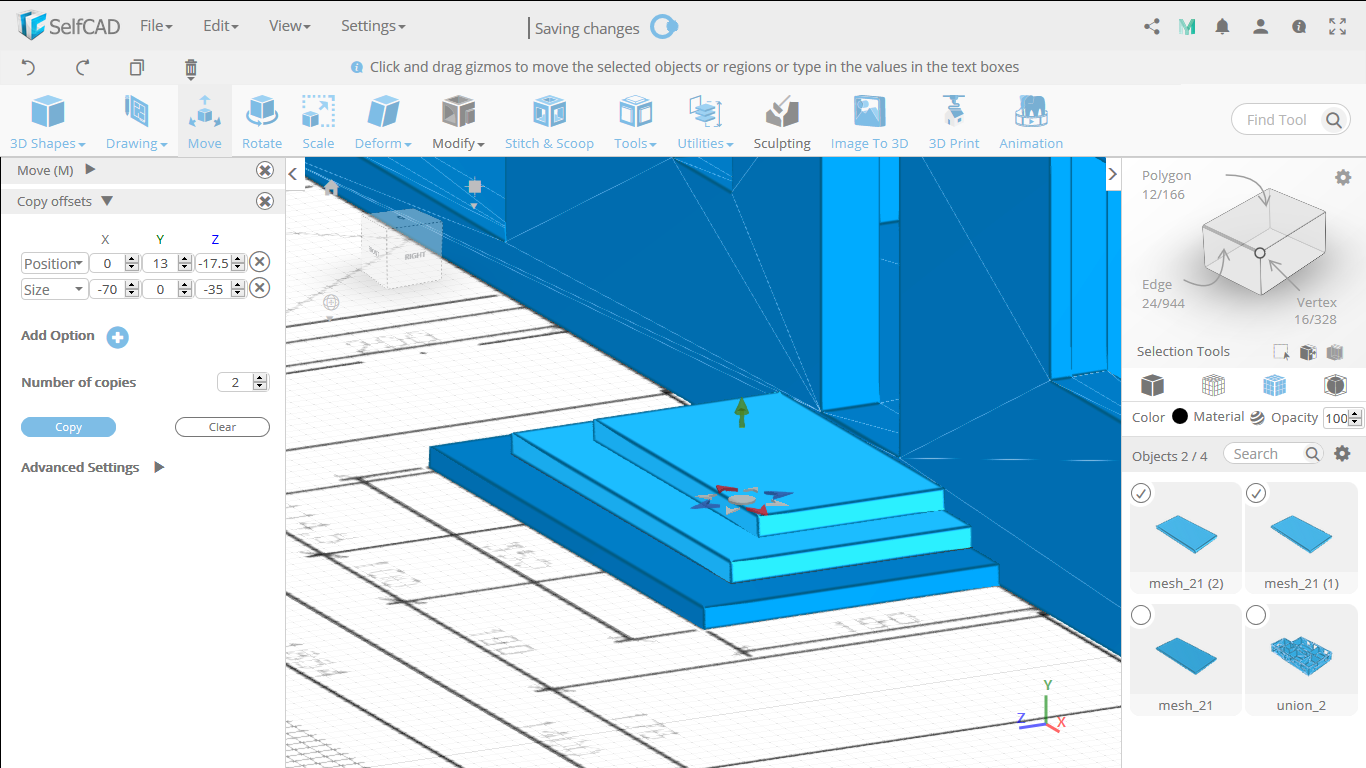The image size is (1366, 768).
Task: Open the Image To 3D tool
Action: point(869,122)
